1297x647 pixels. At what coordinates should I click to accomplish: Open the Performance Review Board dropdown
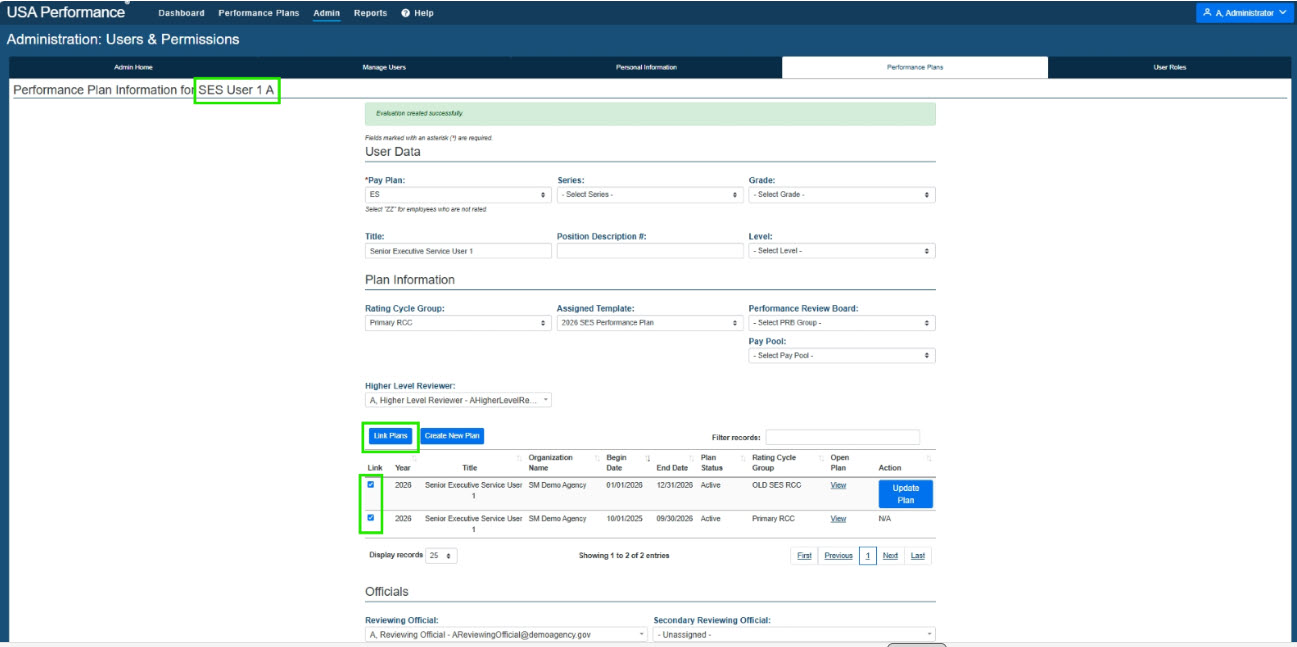pyautogui.click(x=842, y=323)
